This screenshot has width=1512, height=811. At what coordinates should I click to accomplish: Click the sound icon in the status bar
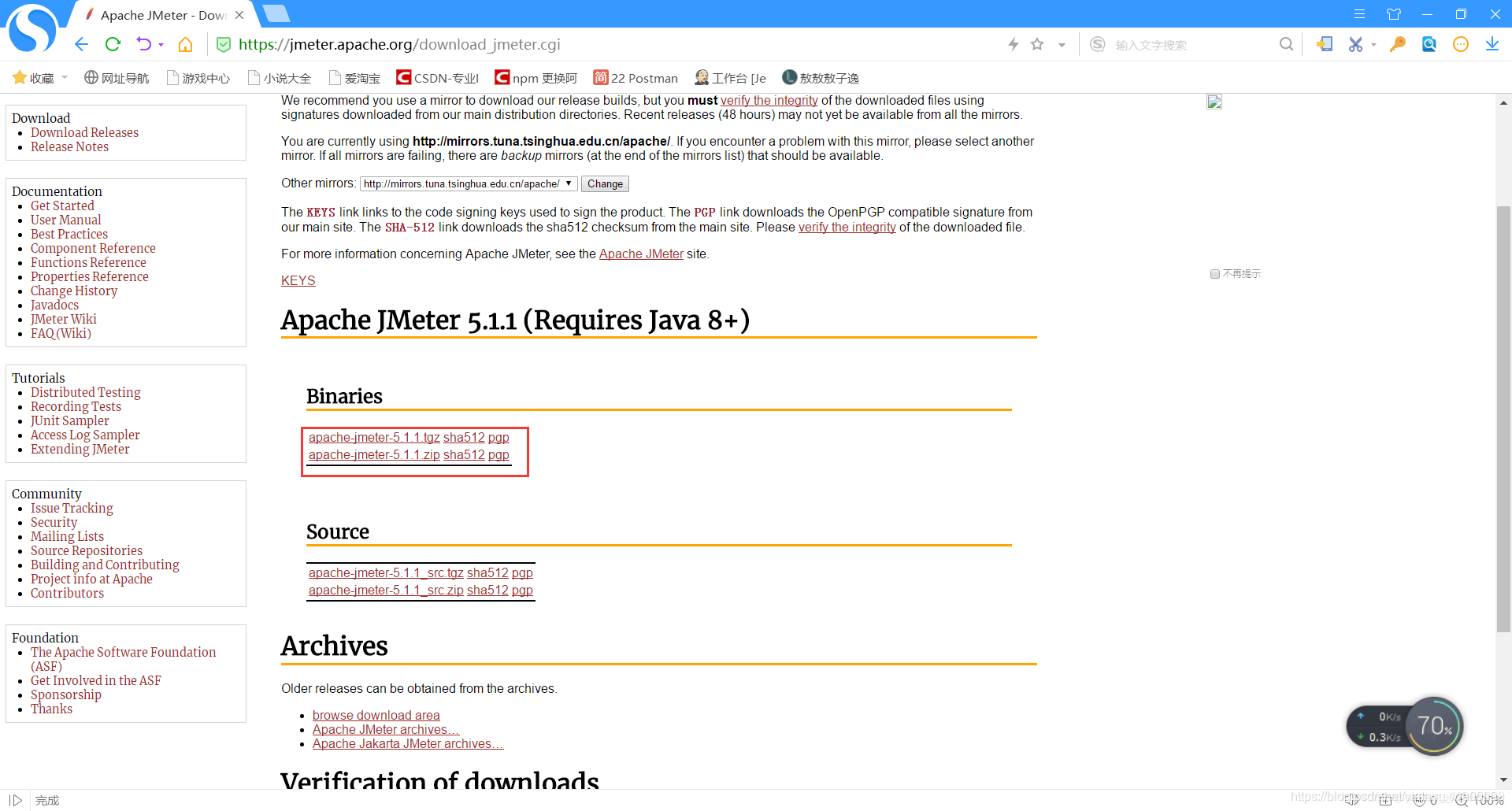(x=1352, y=800)
